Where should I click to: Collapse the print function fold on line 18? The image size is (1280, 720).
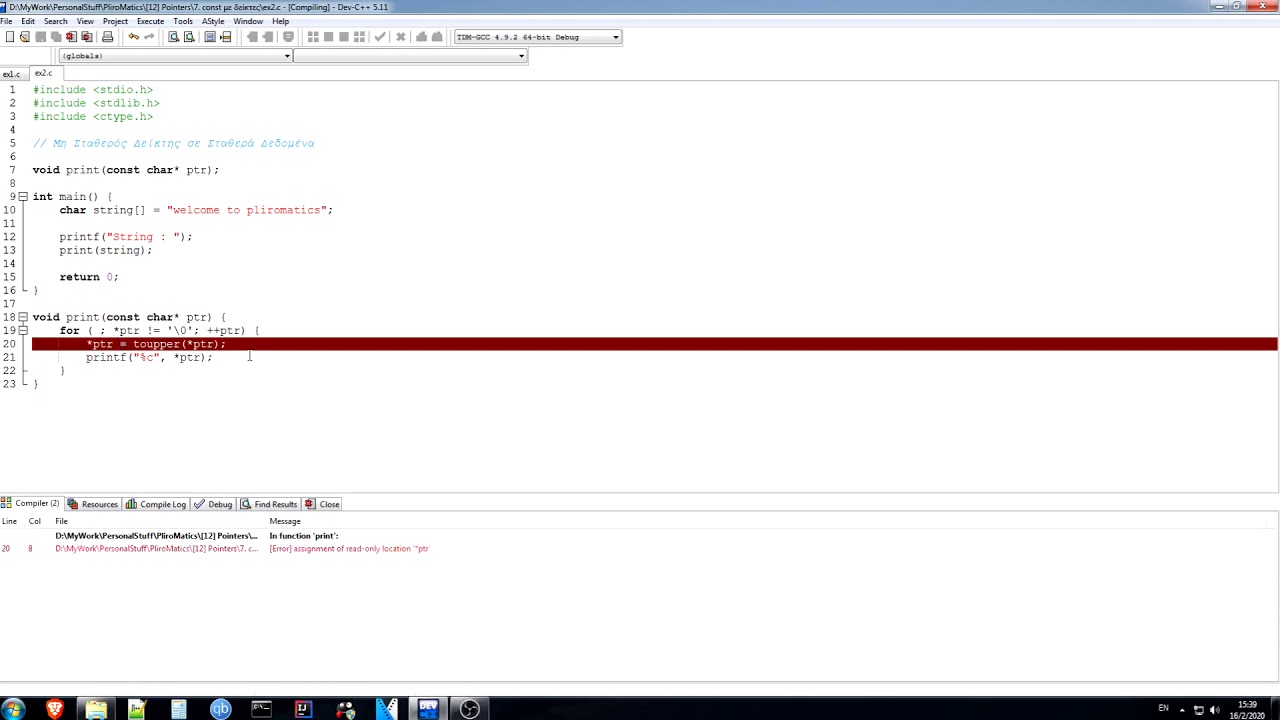point(23,317)
